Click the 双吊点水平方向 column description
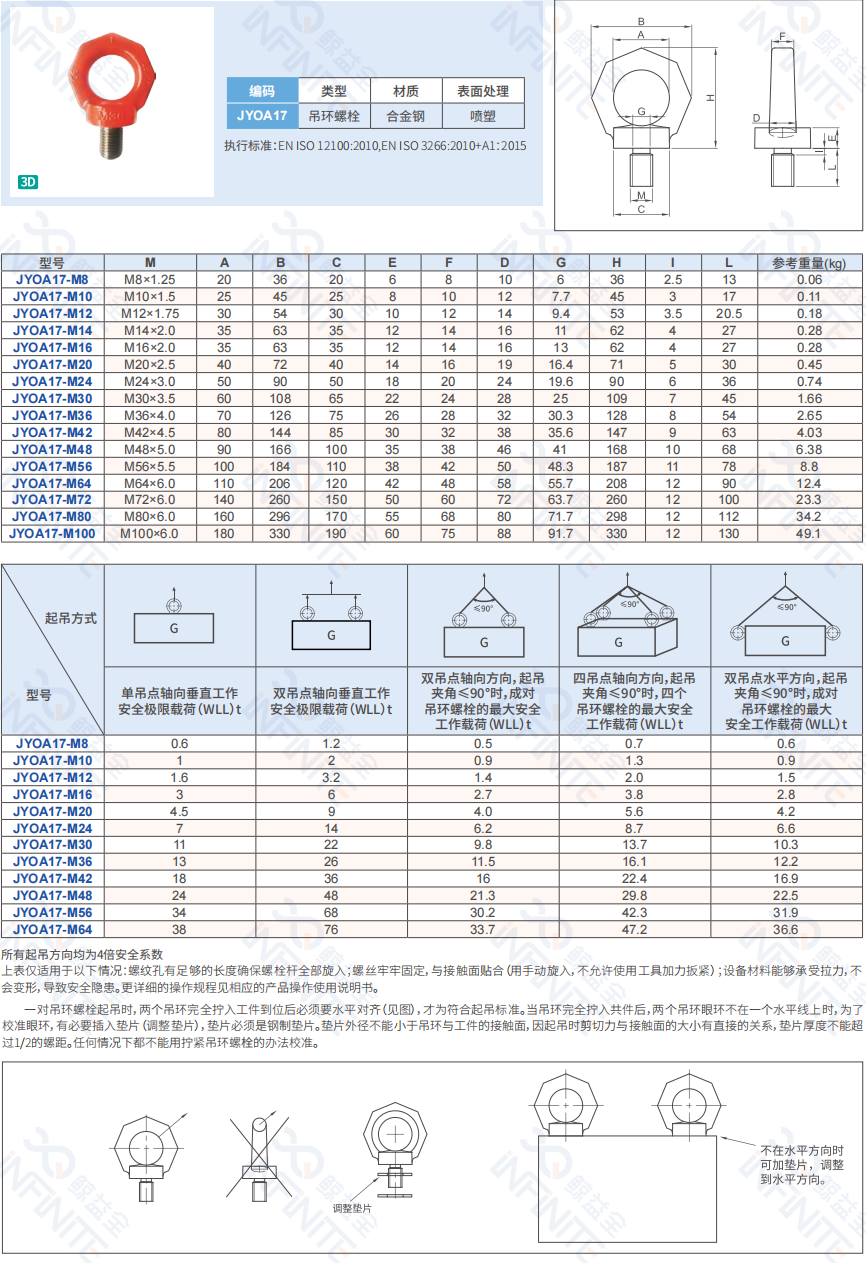The height and width of the screenshot is (1263, 866). pyautogui.click(x=786, y=701)
